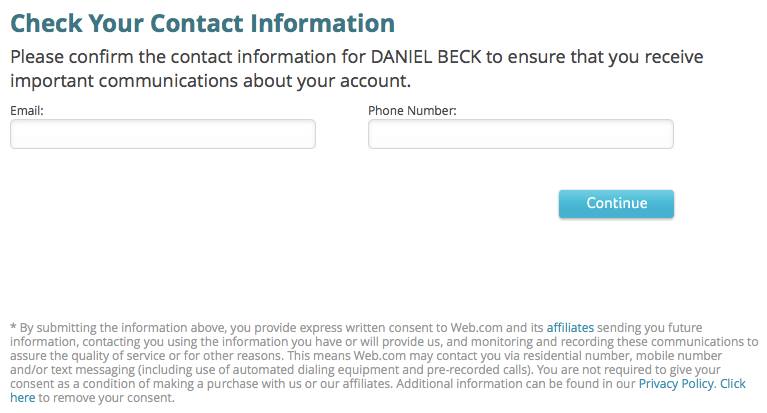Open the Privacy Policy link
The width and height of the screenshot is (767, 413).
click(x=677, y=383)
